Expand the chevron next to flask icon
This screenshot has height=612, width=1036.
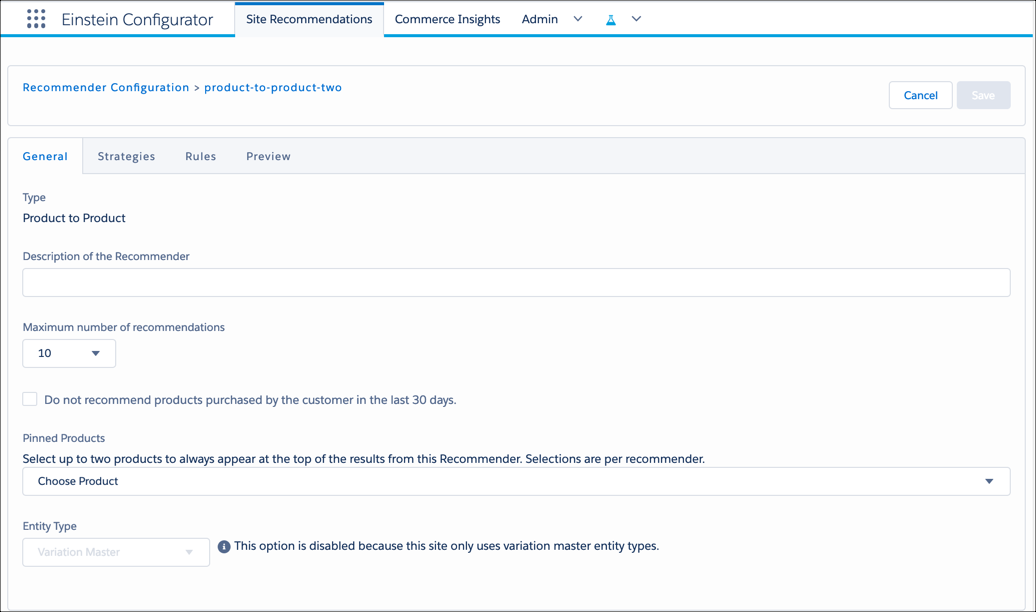pos(636,19)
